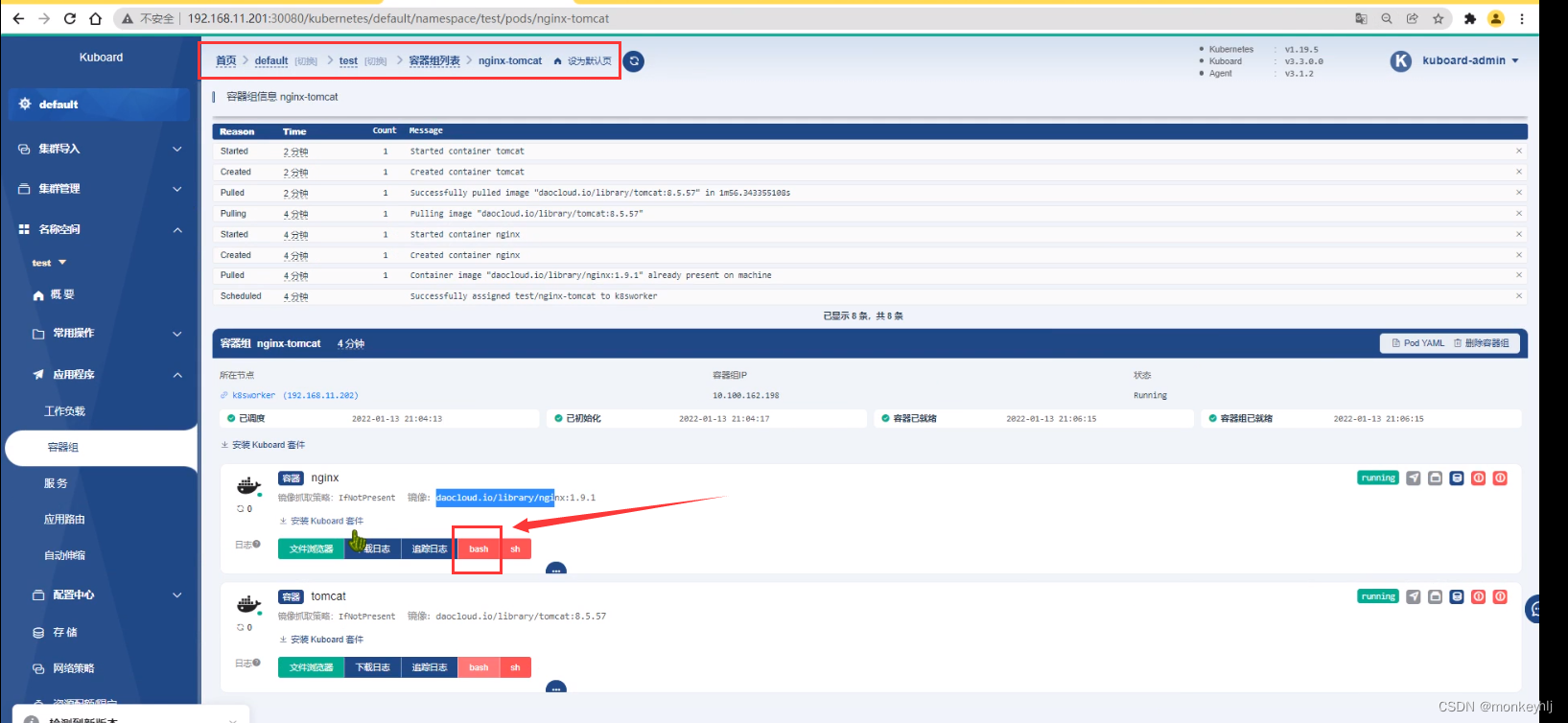This screenshot has width=1568, height=723.
Task: Expand the 集群导入 sidebar menu
Action: click(100, 149)
